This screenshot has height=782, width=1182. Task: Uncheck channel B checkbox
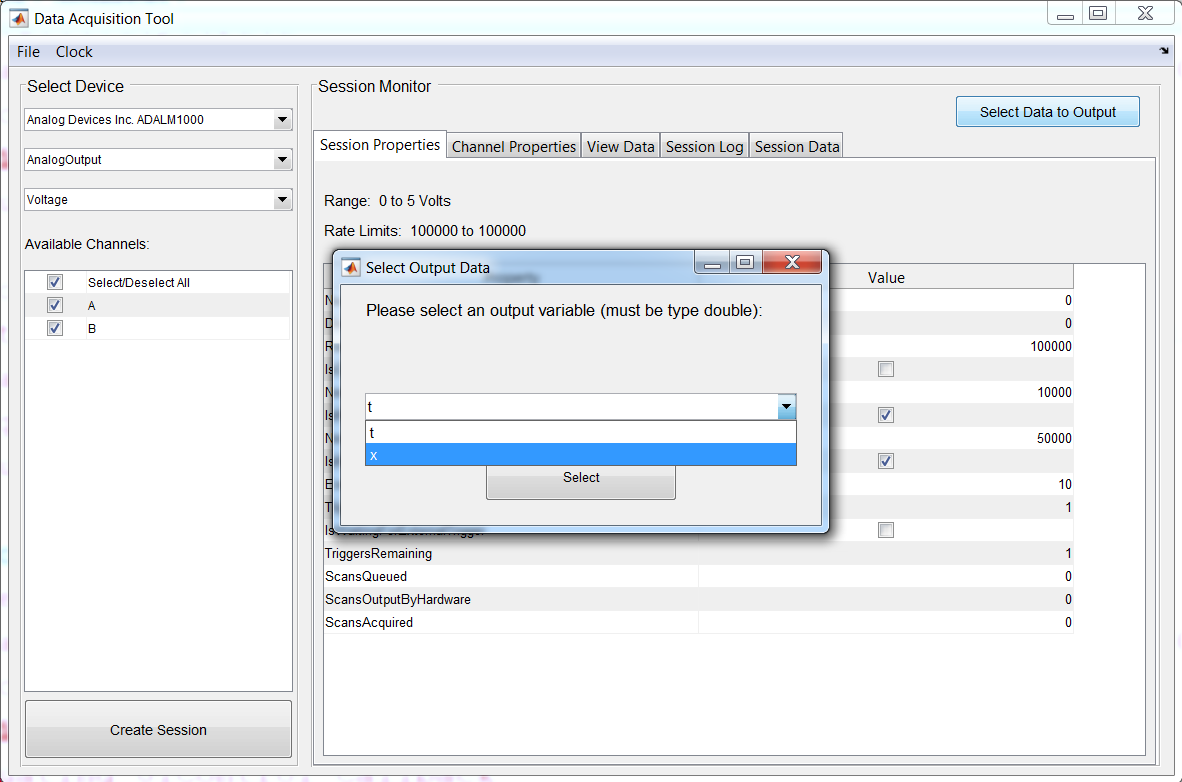55,328
